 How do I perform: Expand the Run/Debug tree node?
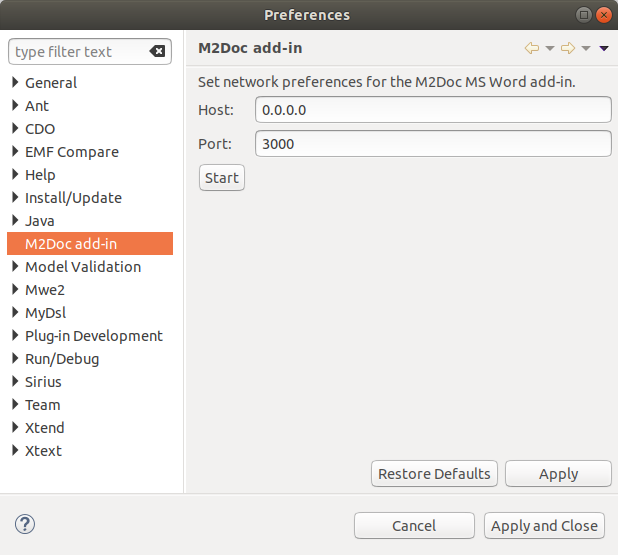15,358
